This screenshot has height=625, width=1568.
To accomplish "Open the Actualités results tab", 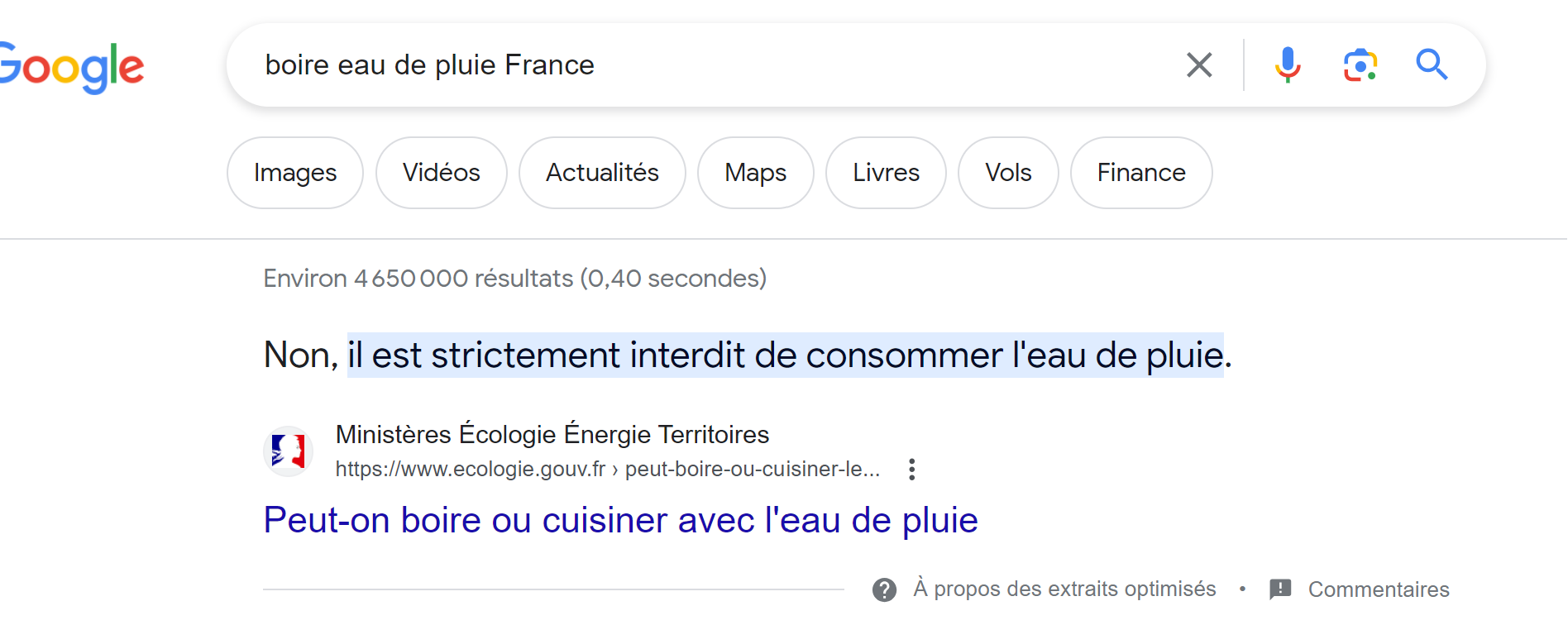I will [602, 173].
